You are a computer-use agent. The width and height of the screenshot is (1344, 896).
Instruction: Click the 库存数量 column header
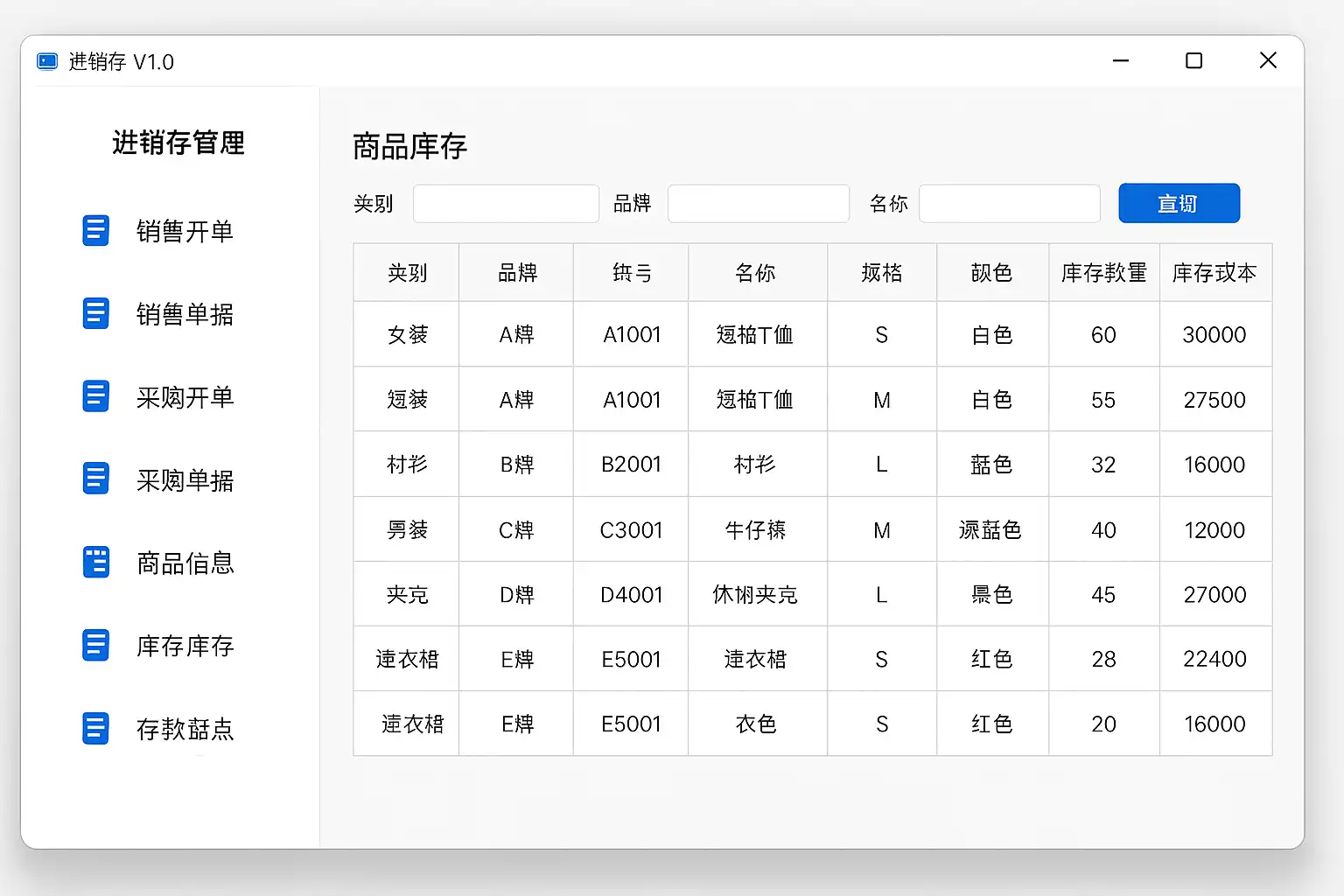1103,273
